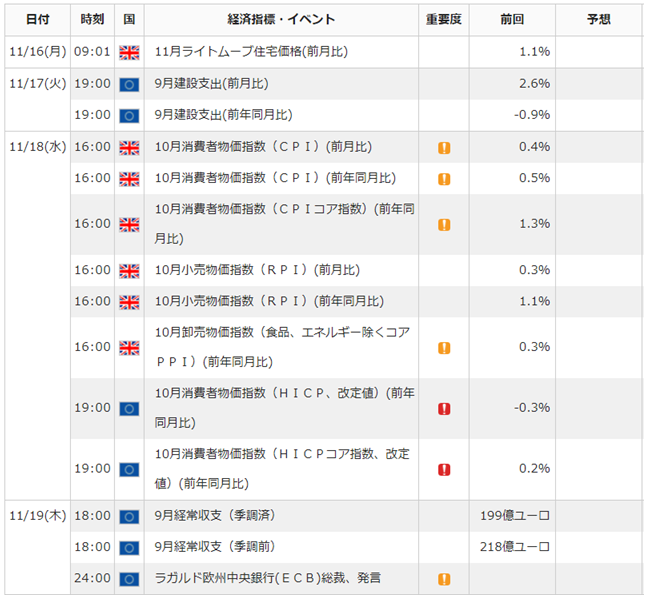Click UK flag for RPI (前年同月比) row

[x=129, y=302]
